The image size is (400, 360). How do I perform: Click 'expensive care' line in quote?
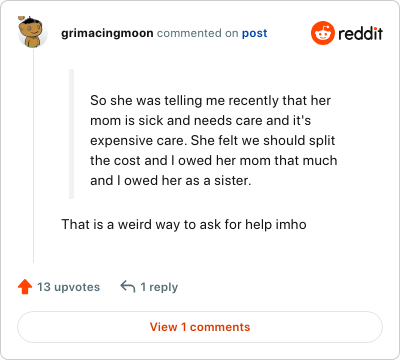point(212,141)
